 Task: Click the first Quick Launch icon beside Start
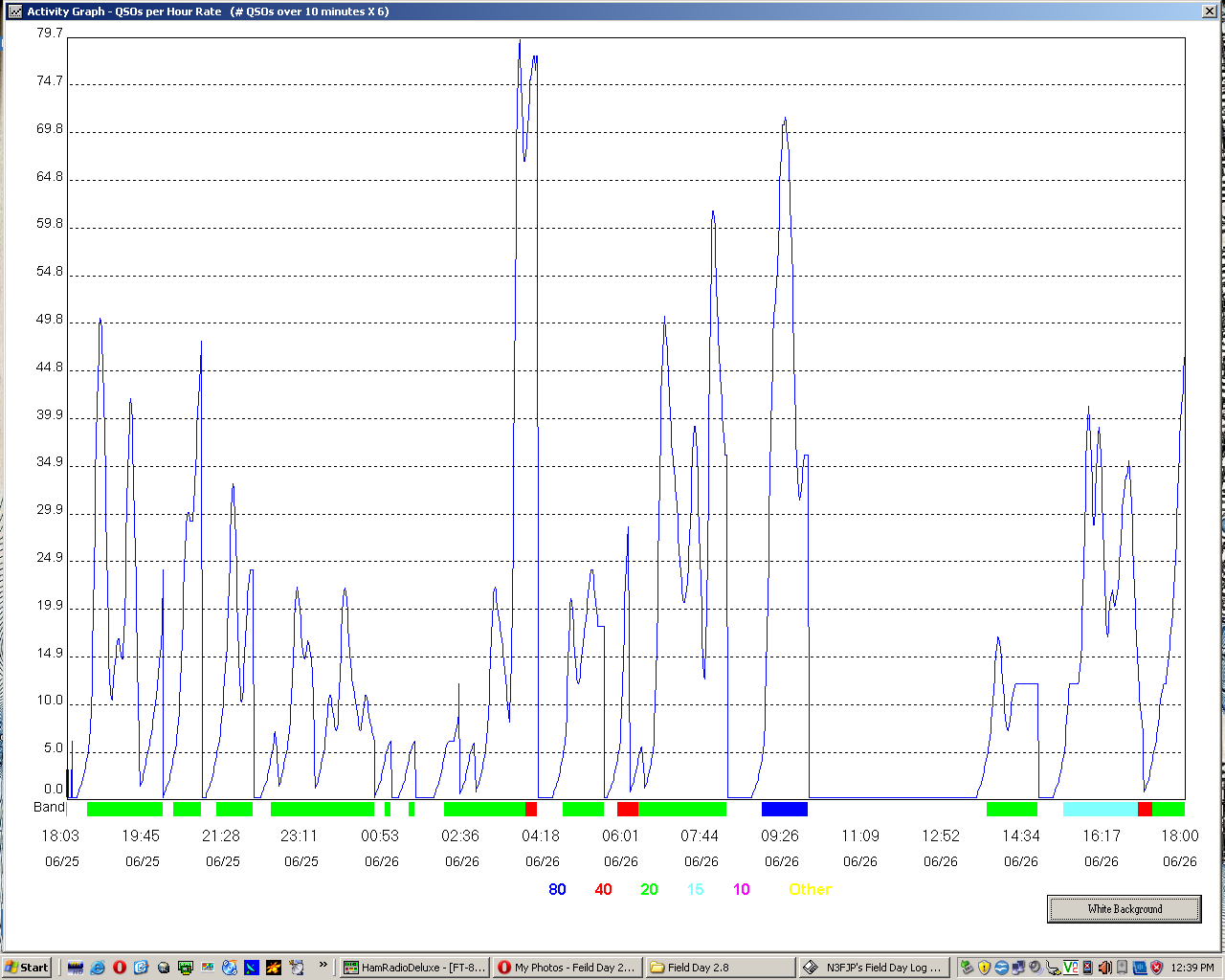(76, 968)
